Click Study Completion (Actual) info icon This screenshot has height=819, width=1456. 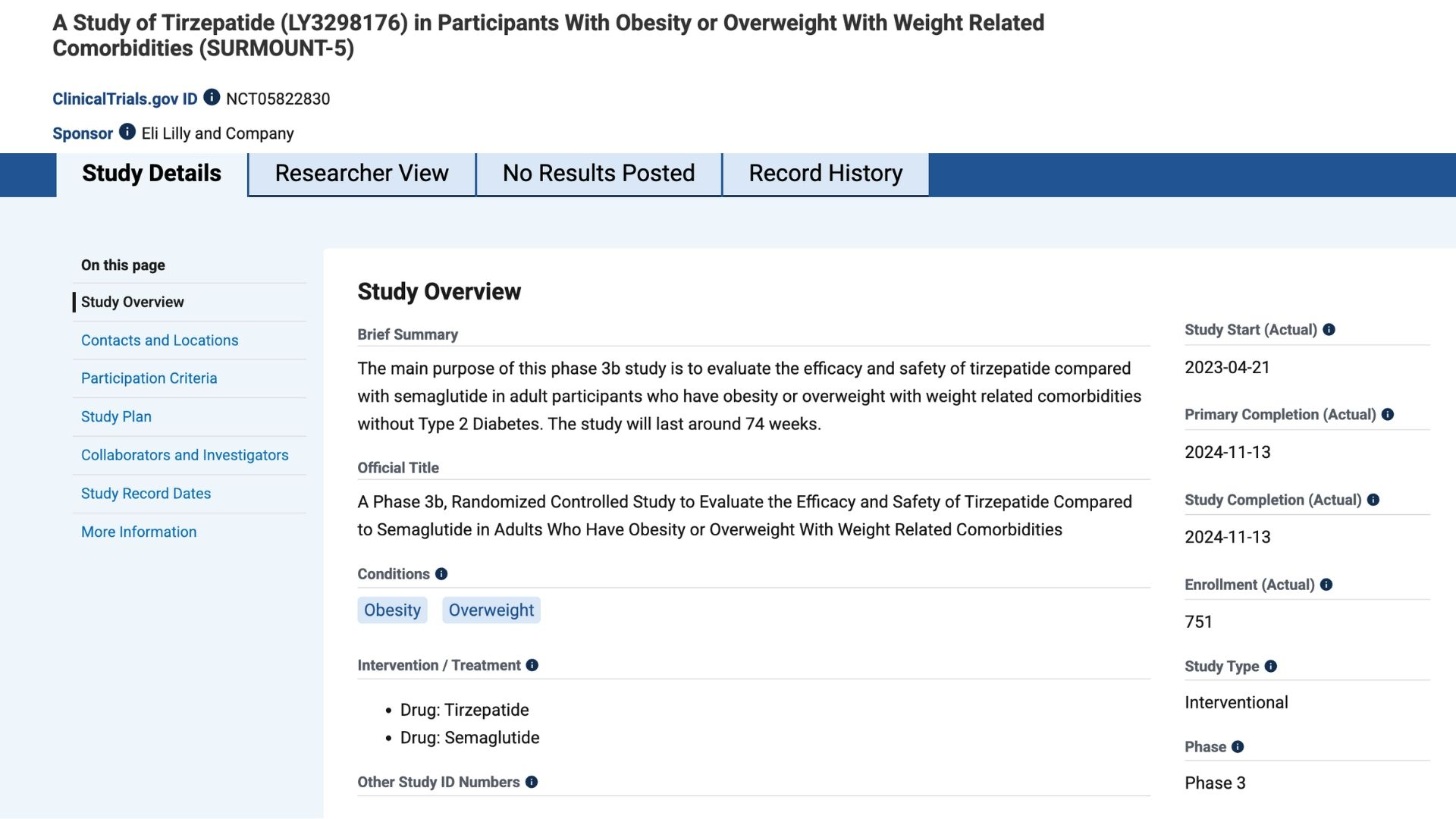point(1373,500)
